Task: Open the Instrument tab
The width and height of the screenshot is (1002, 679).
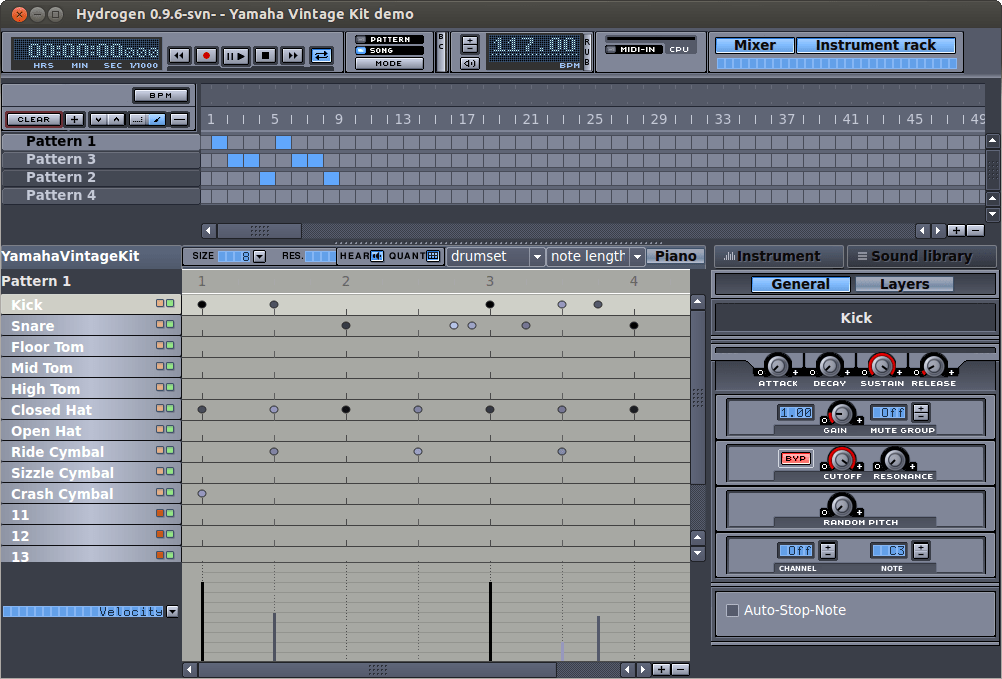Action: pos(778,256)
